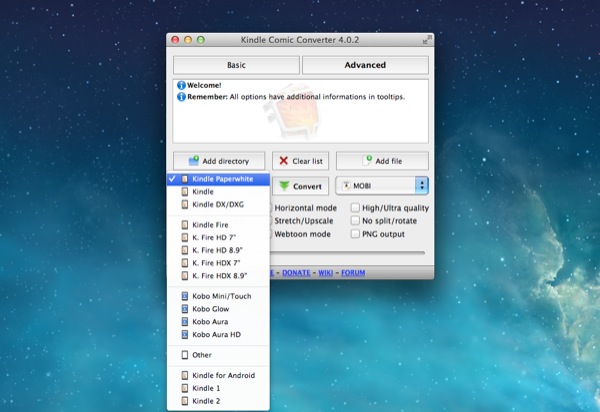Image resolution: width=600 pixels, height=412 pixels.
Task: Enable High/Ultra quality checkbox
Action: pos(355,208)
